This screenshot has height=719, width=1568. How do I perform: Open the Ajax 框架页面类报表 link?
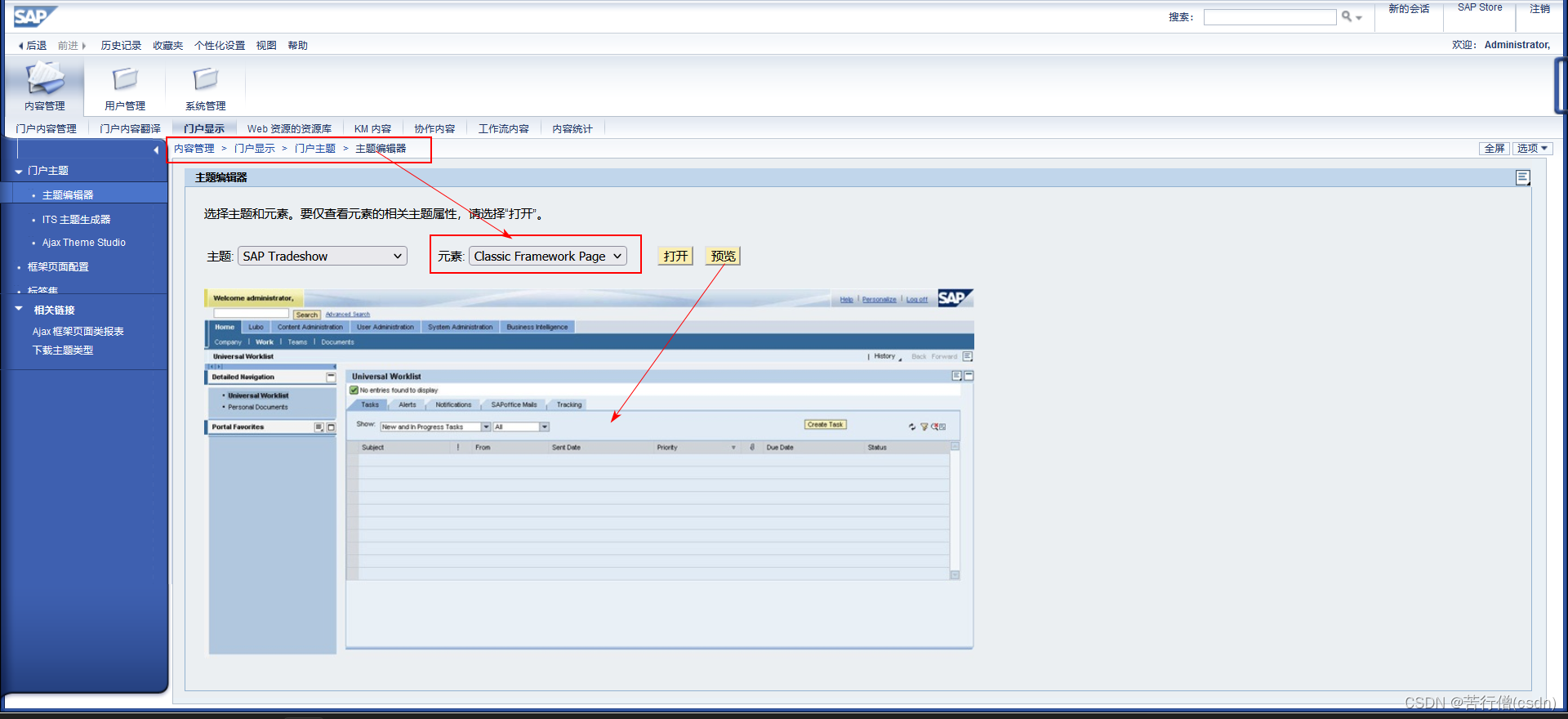click(x=78, y=332)
